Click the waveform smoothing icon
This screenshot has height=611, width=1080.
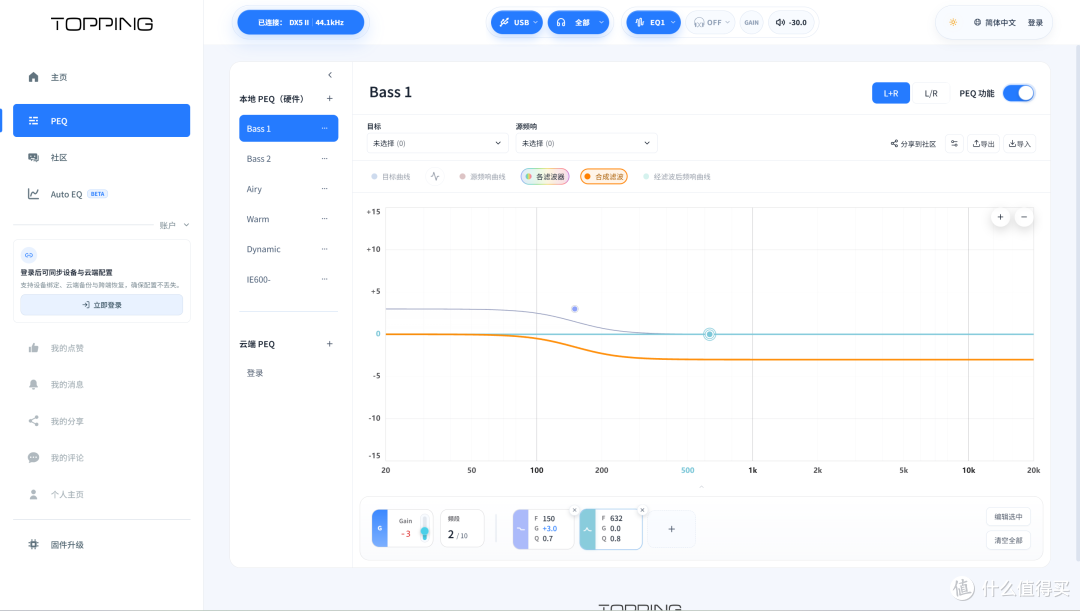[x=435, y=176]
